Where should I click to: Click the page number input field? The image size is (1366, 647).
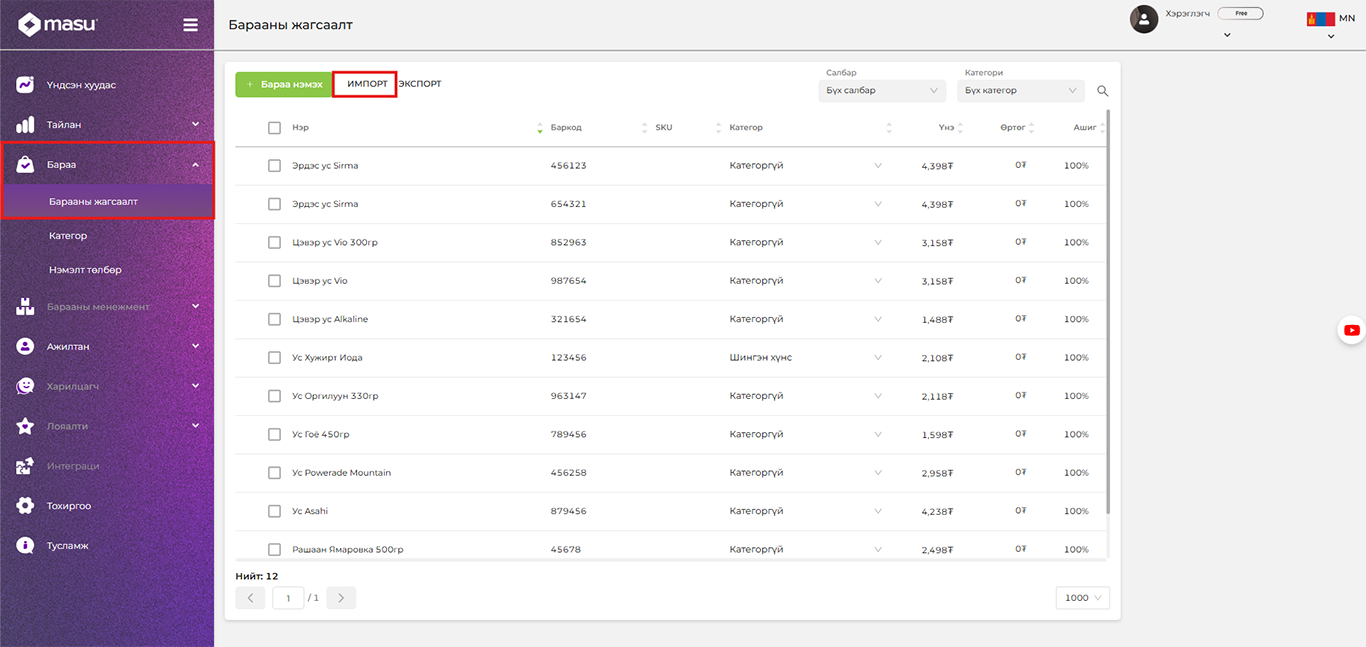click(288, 598)
